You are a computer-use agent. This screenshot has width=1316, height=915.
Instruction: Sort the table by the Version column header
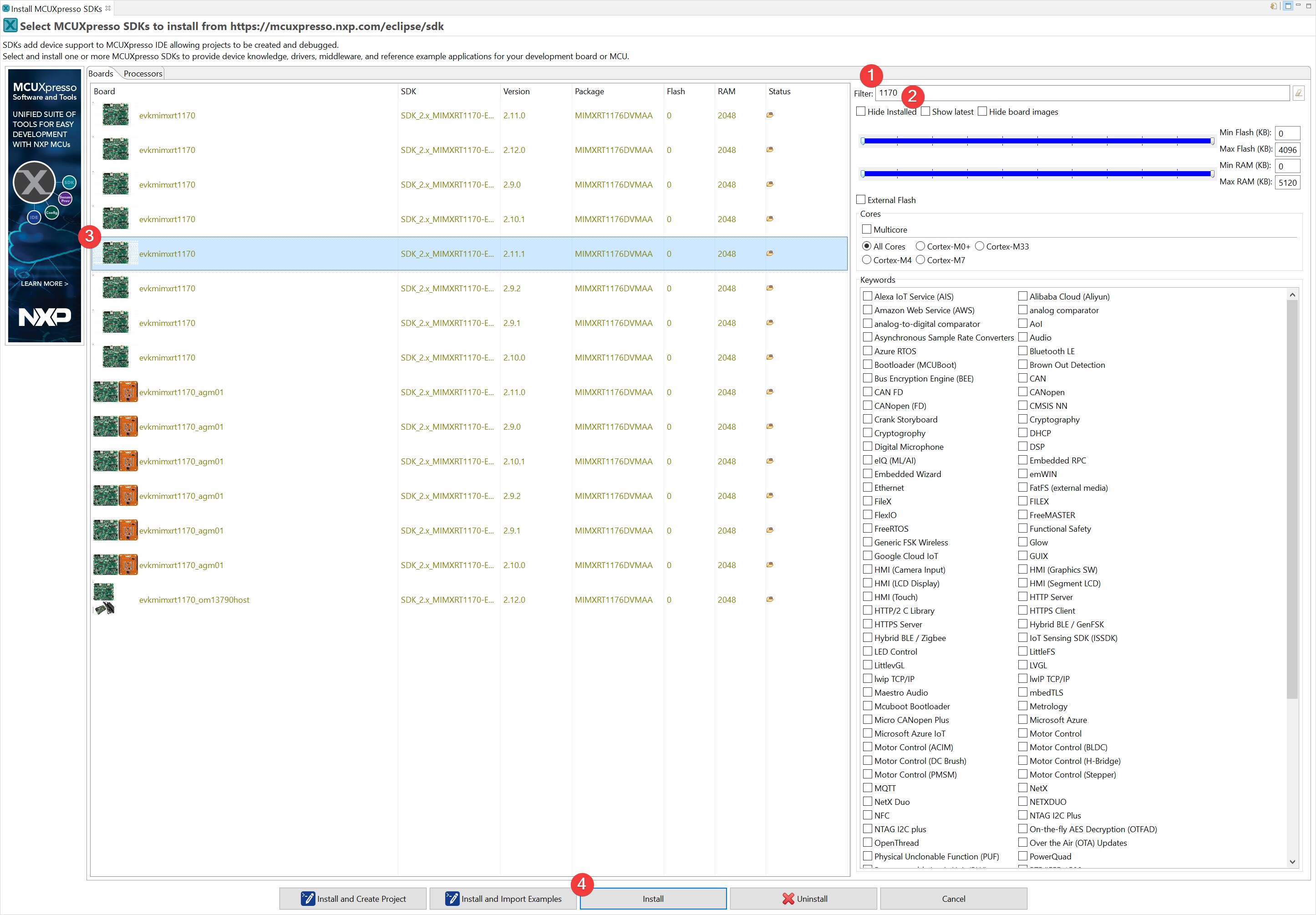(516, 91)
